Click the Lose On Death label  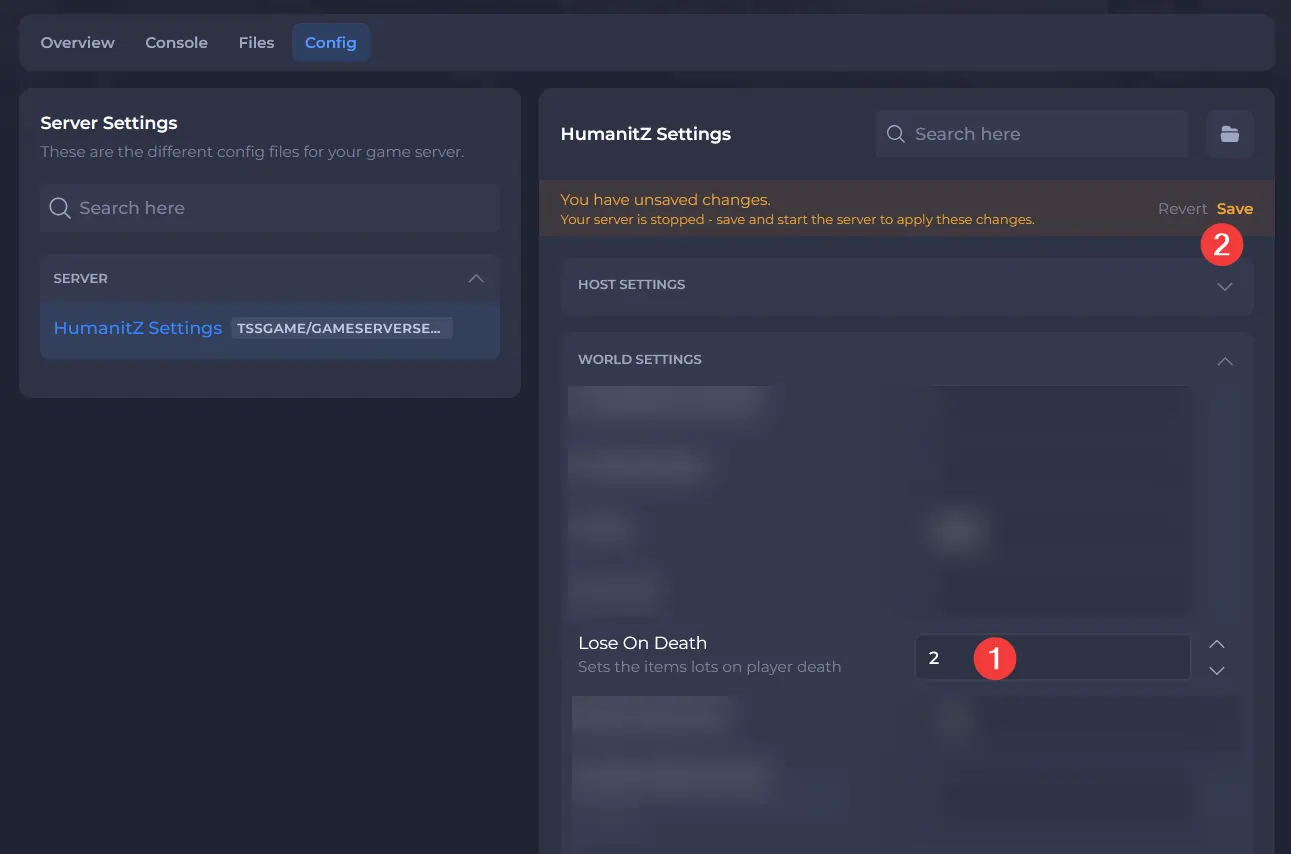pos(642,643)
